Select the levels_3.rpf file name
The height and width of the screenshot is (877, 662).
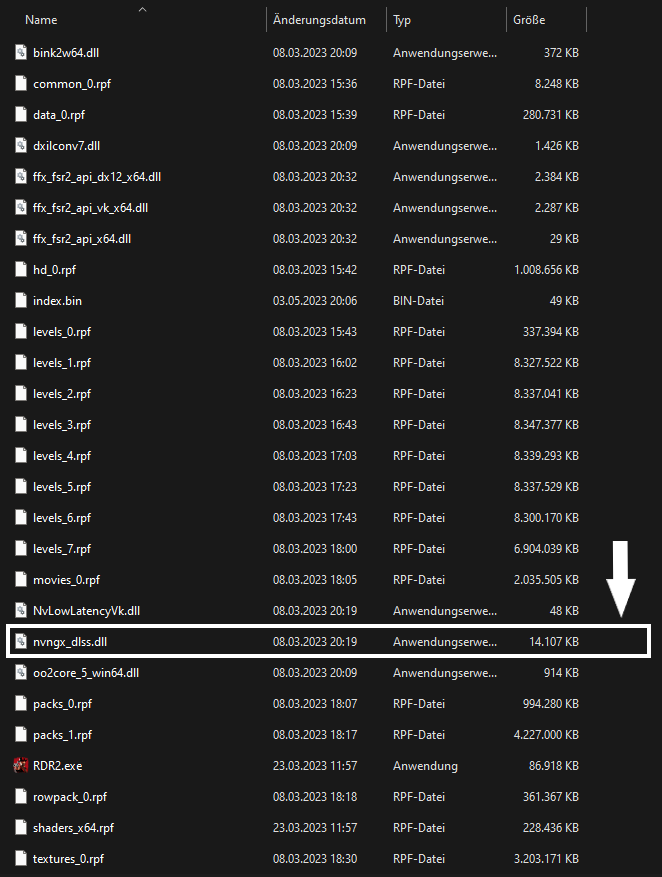[62, 425]
